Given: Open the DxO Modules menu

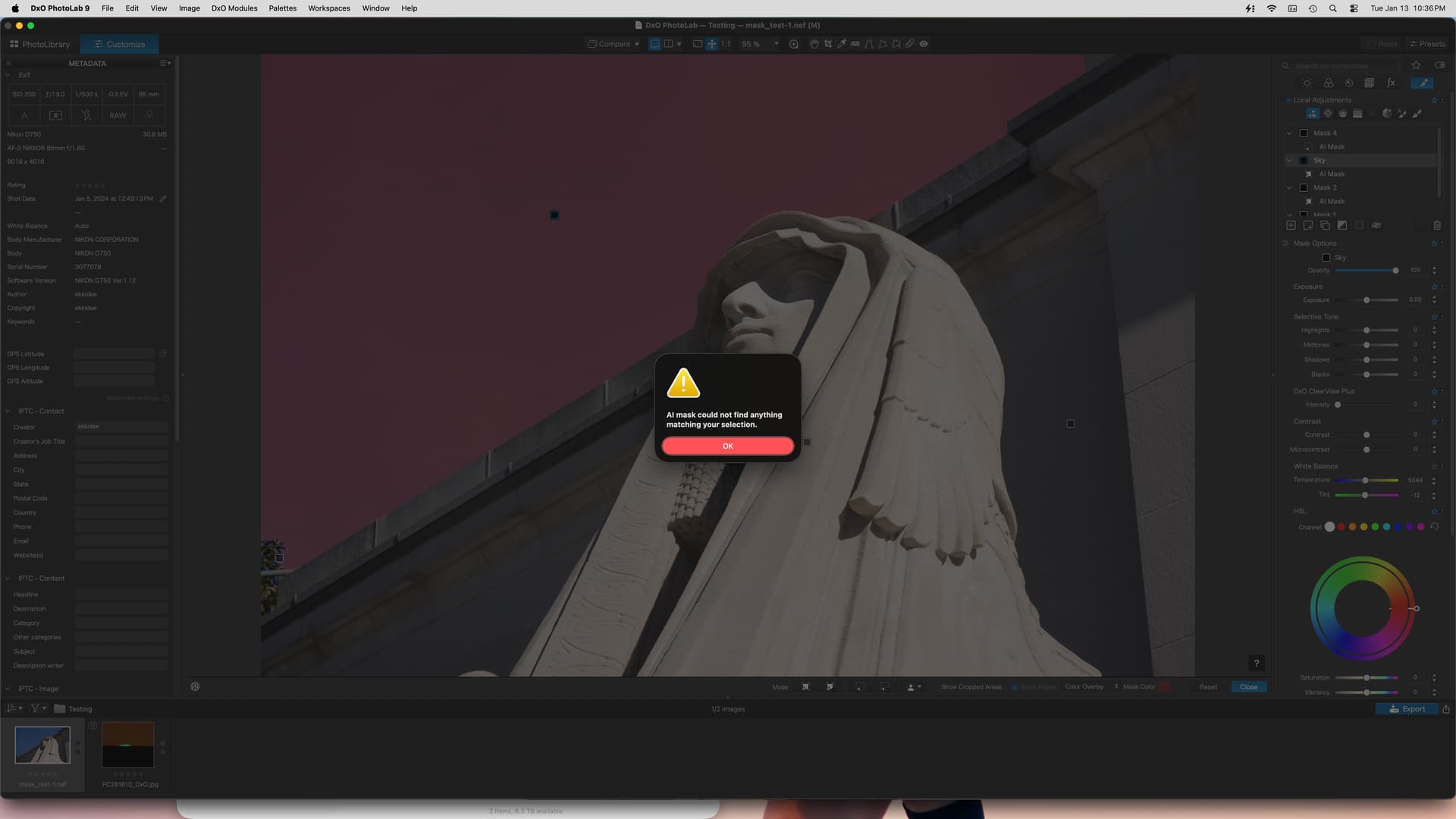Looking at the screenshot, I should 234,8.
